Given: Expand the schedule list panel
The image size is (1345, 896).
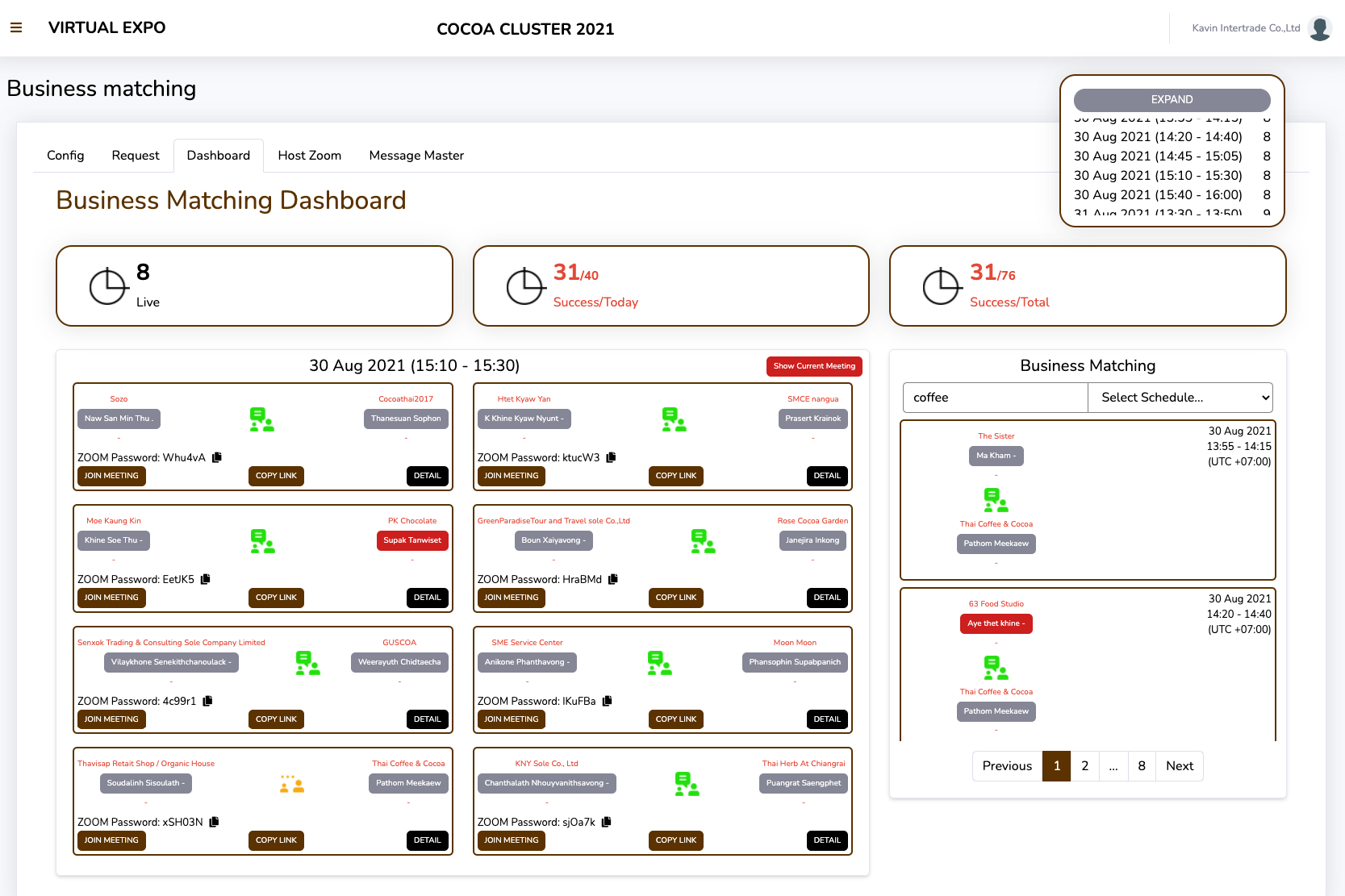Looking at the screenshot, I should [1172, 100].
